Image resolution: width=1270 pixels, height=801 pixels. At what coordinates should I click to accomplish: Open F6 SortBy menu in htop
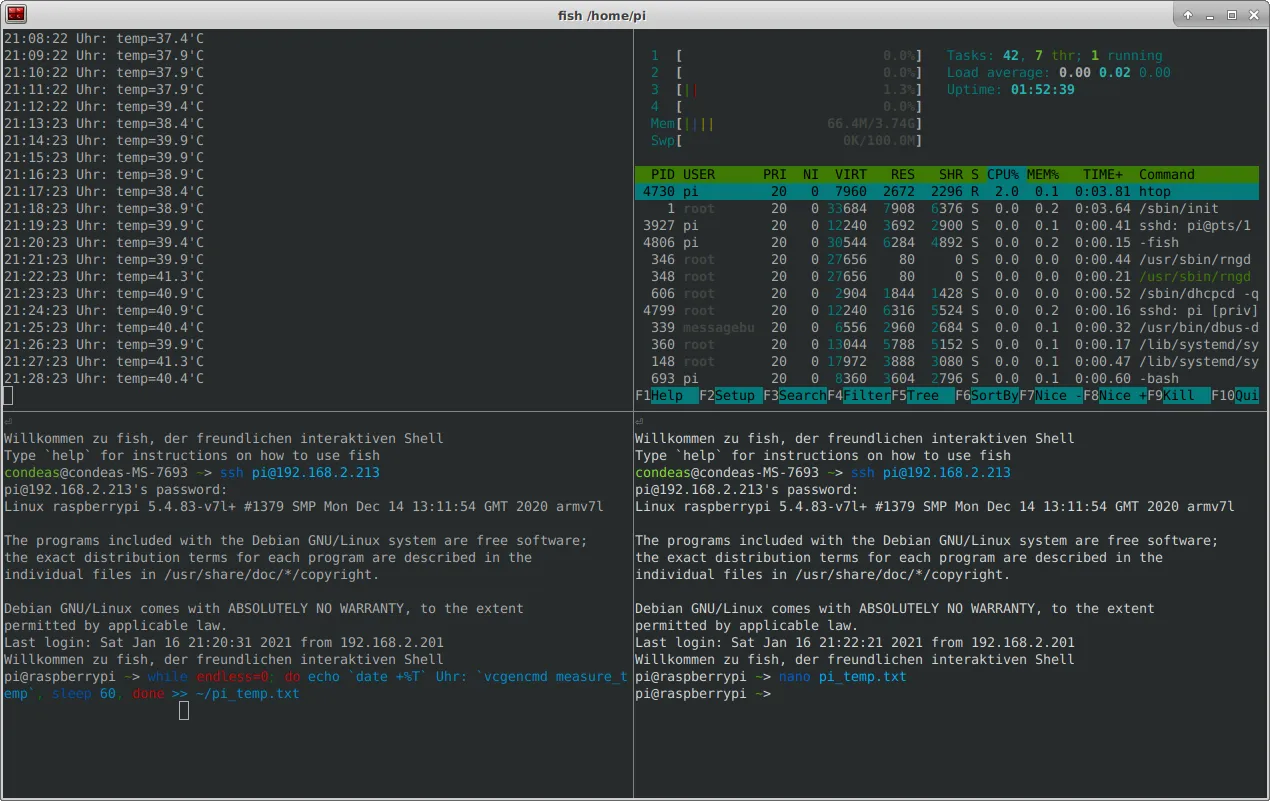pyautogui.click(x=987, y=396)
